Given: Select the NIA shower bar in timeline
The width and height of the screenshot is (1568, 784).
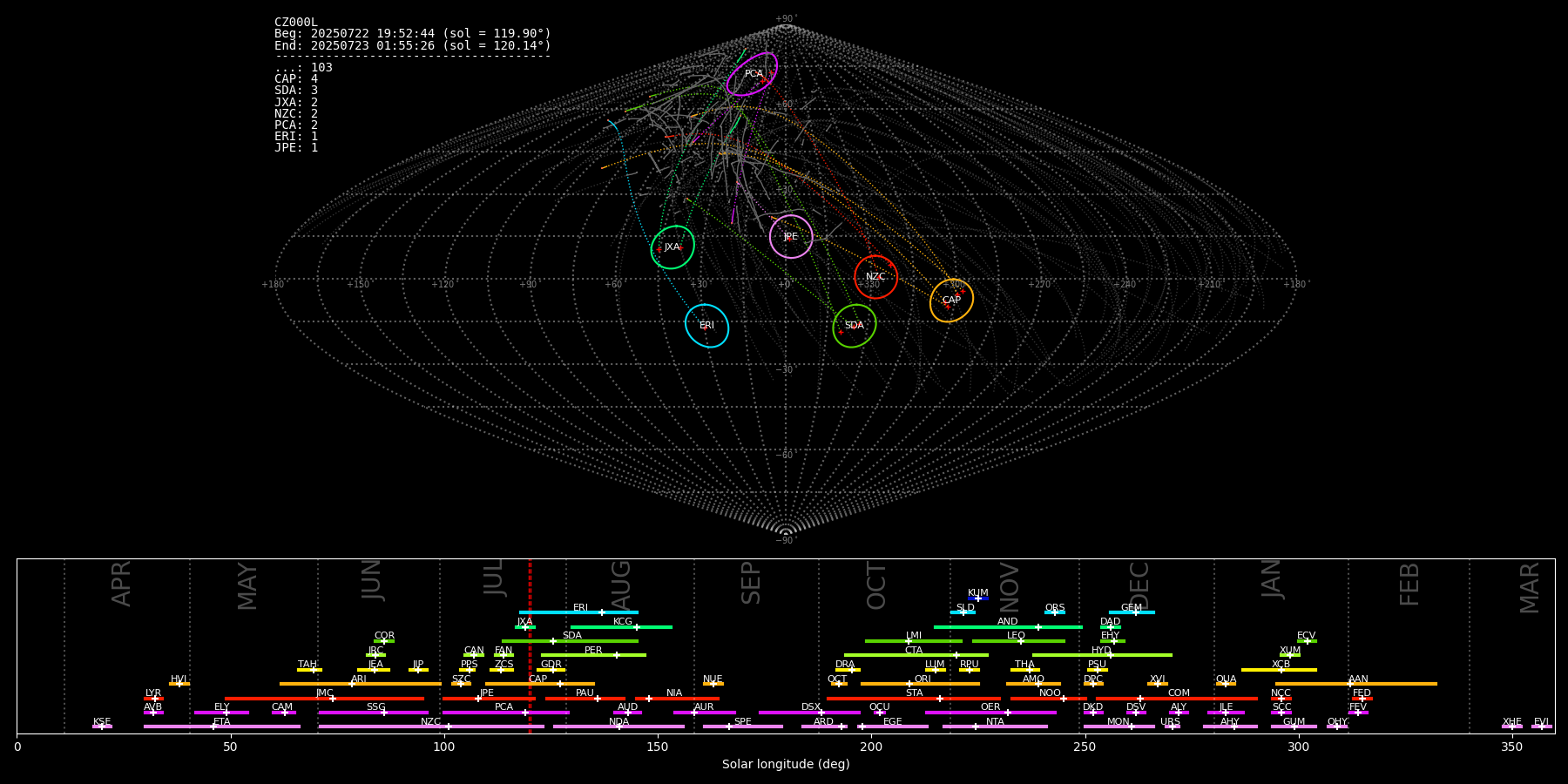Looking at the screenshot, I should coord(677,699).
